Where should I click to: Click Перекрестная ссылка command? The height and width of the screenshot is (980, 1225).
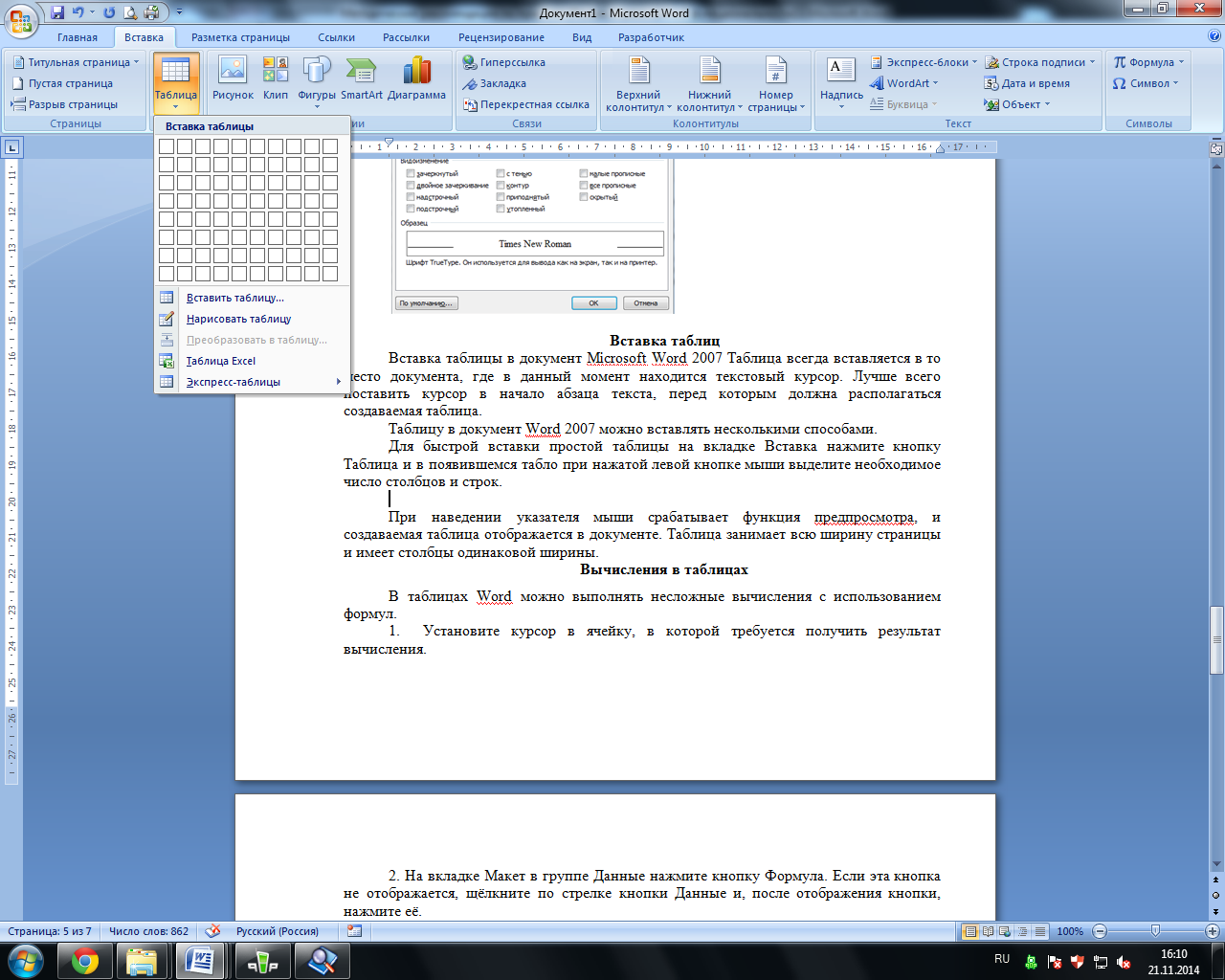(525, 104)
